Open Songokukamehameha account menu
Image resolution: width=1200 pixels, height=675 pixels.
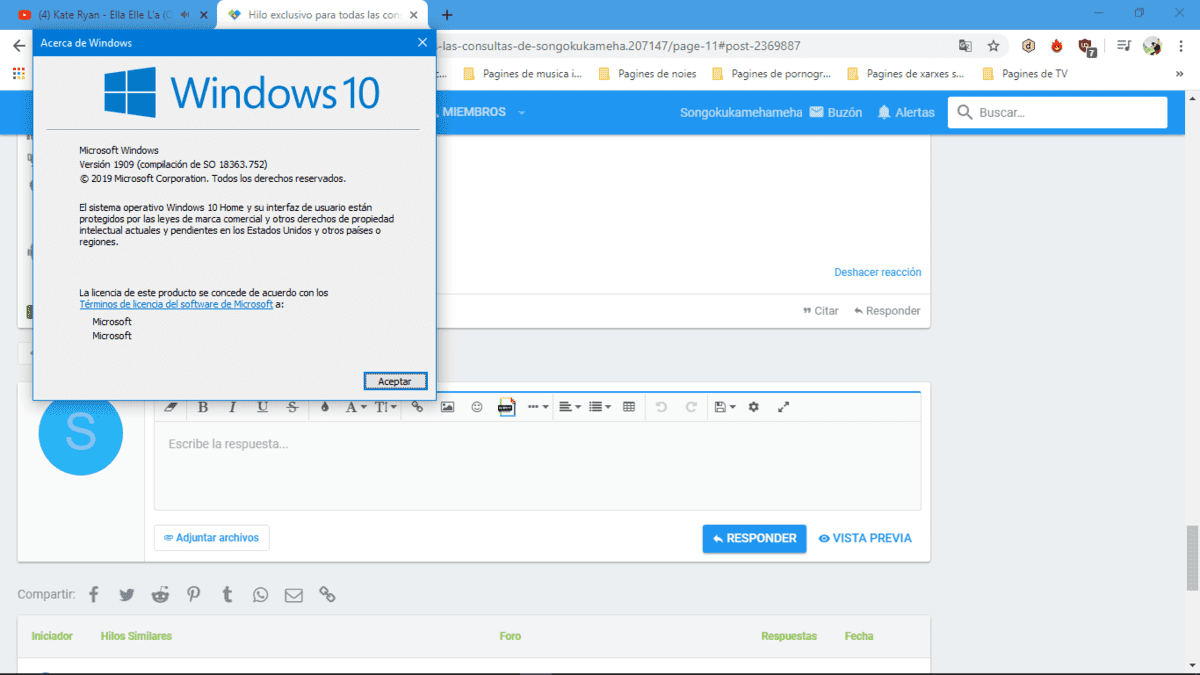point(741,113)
